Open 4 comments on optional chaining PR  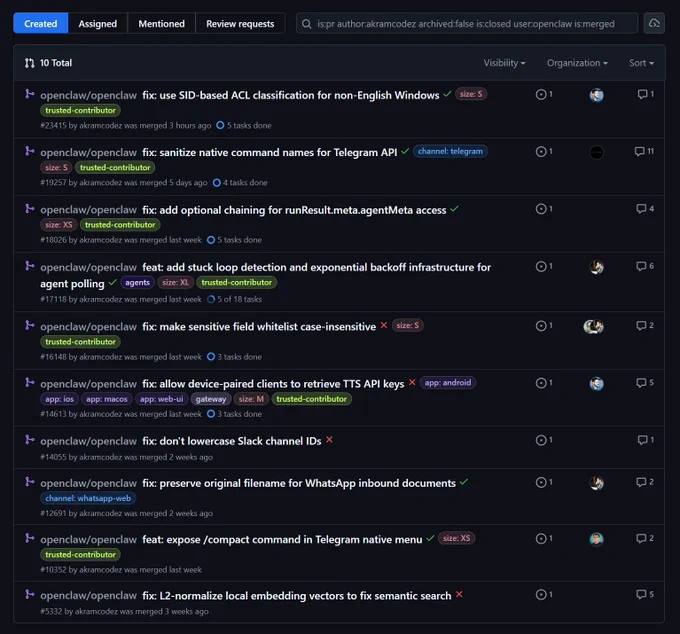[645, 209]
